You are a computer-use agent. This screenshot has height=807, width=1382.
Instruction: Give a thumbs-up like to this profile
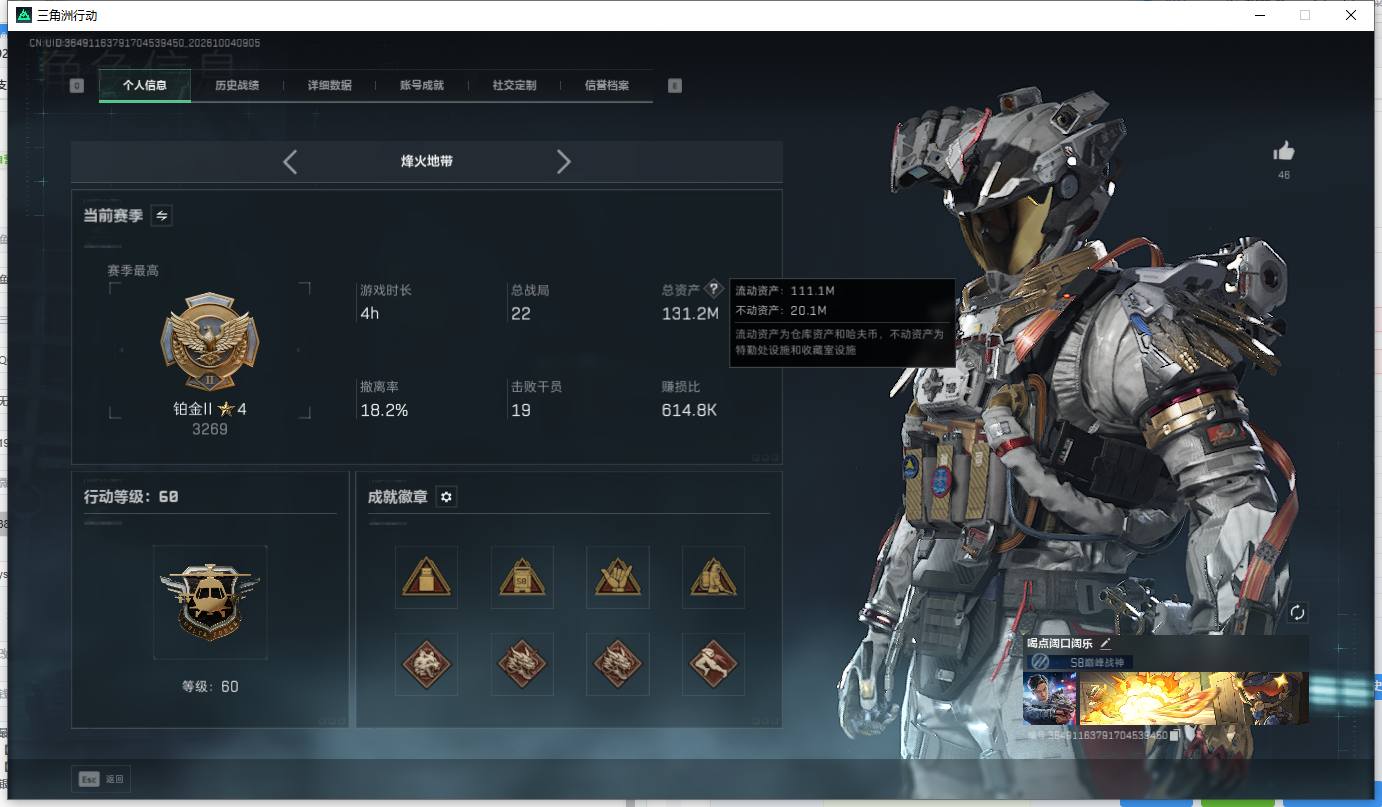[x=1284, y=151]
